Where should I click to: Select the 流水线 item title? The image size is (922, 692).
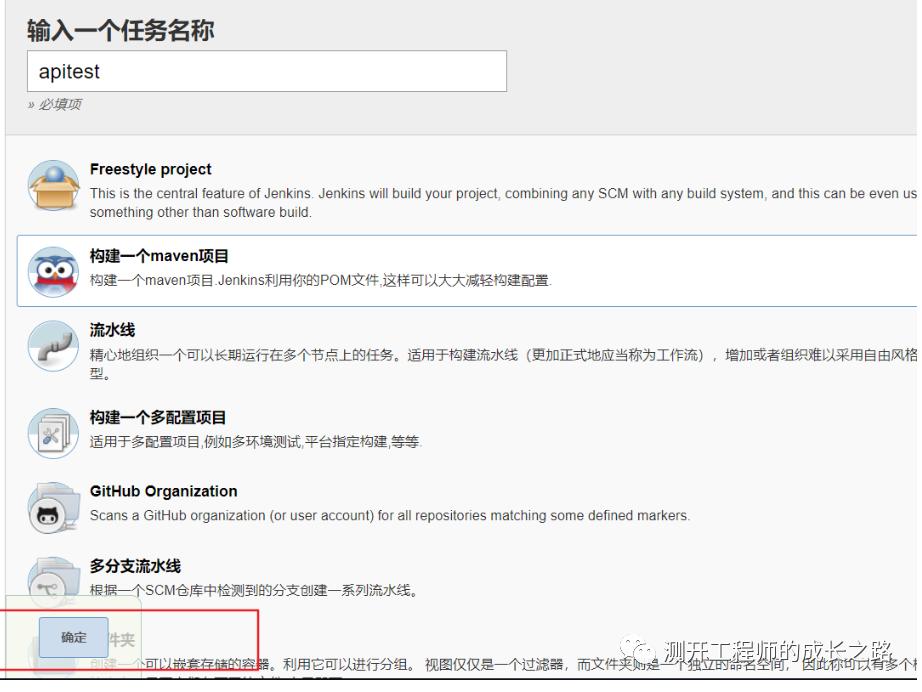click(112, 330)
